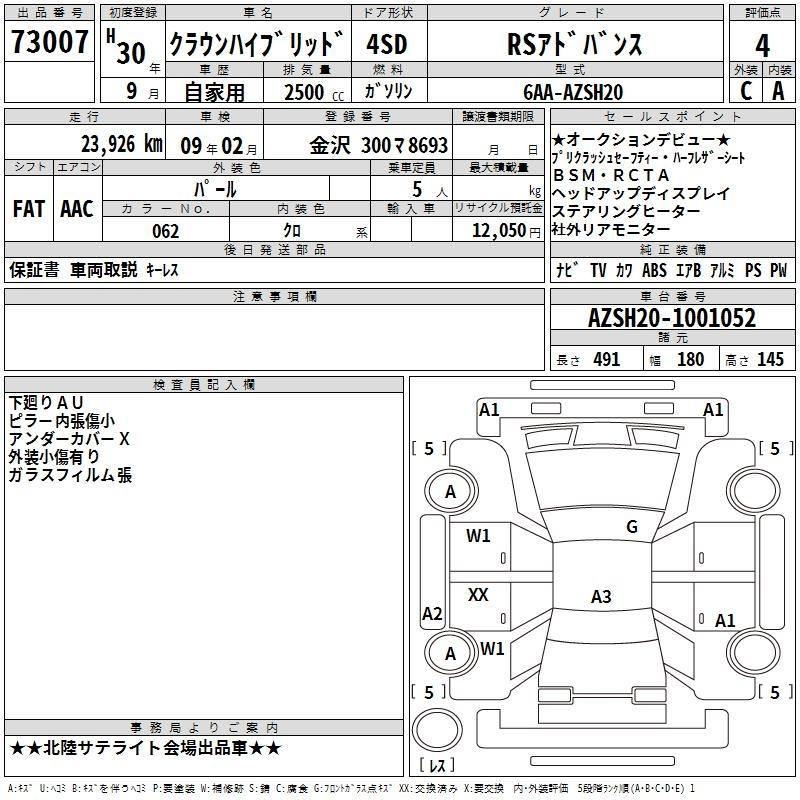Click the A2 marker on diagram left edge
Viewport: 800px width, 800px height.
(x=432, y=614)
